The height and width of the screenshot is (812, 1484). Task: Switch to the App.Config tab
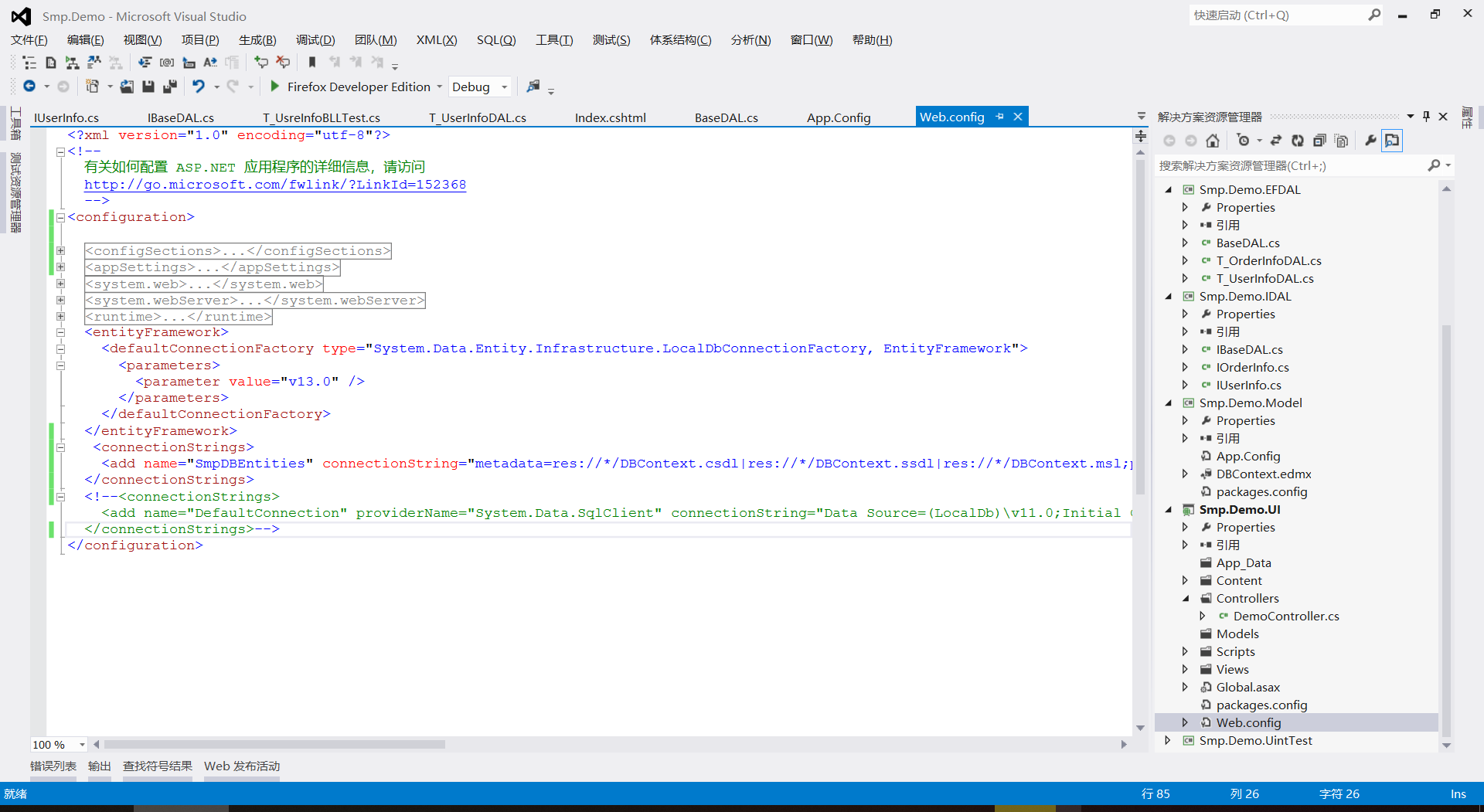(839, 117)
